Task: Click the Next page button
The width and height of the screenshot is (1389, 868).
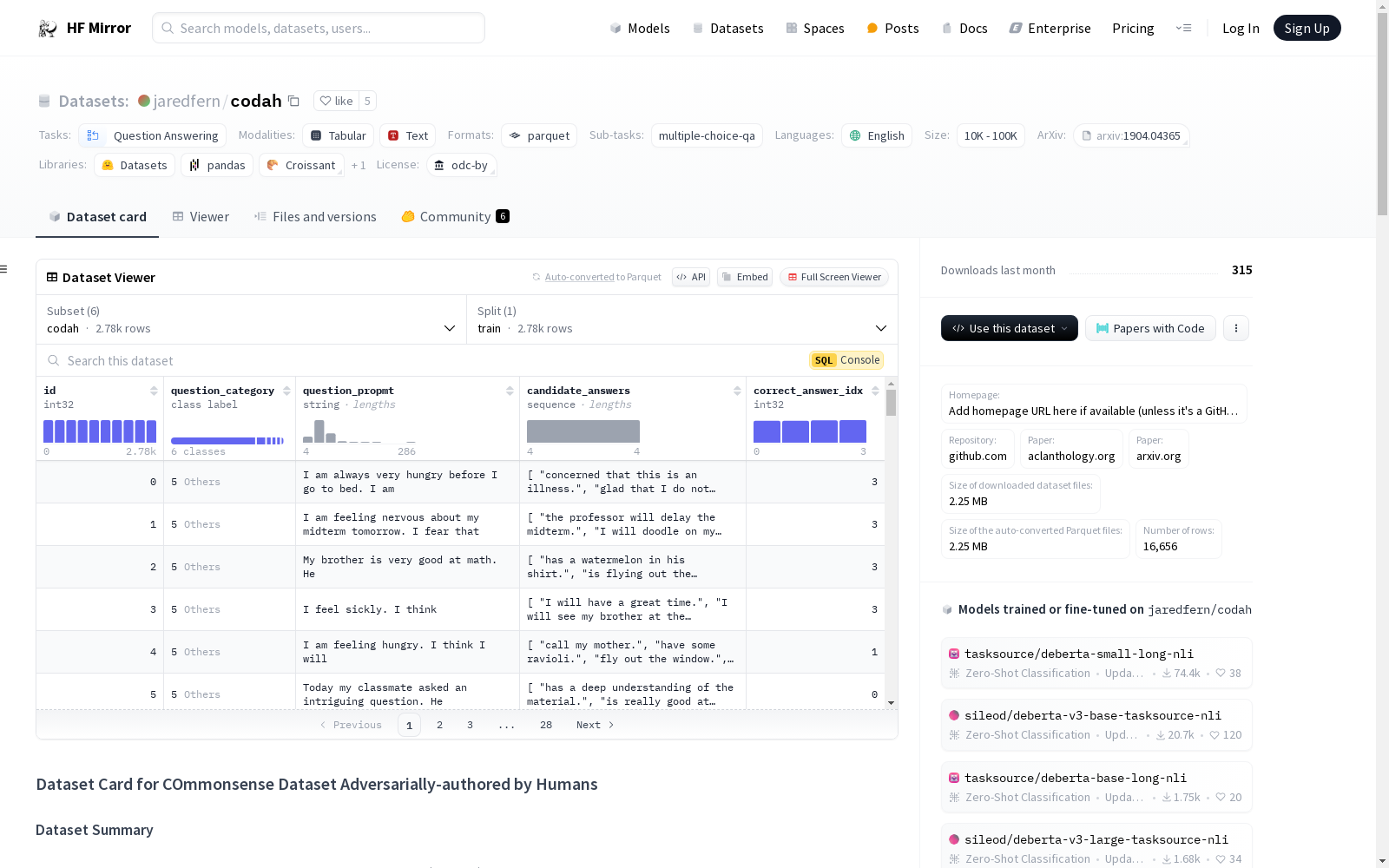Action: 596,725
